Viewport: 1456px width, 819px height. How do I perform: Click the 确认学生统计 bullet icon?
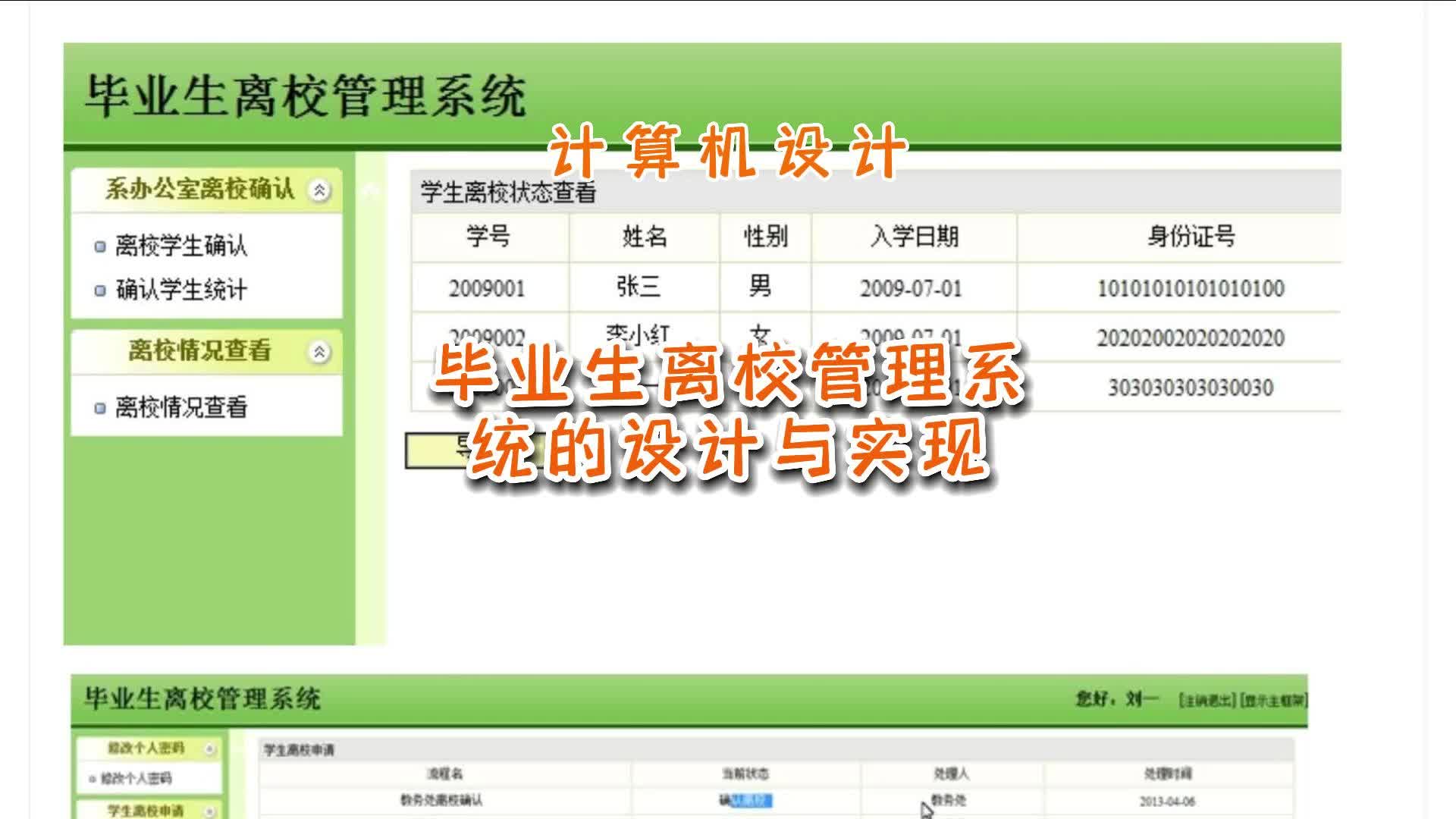[x=100, y=290]
